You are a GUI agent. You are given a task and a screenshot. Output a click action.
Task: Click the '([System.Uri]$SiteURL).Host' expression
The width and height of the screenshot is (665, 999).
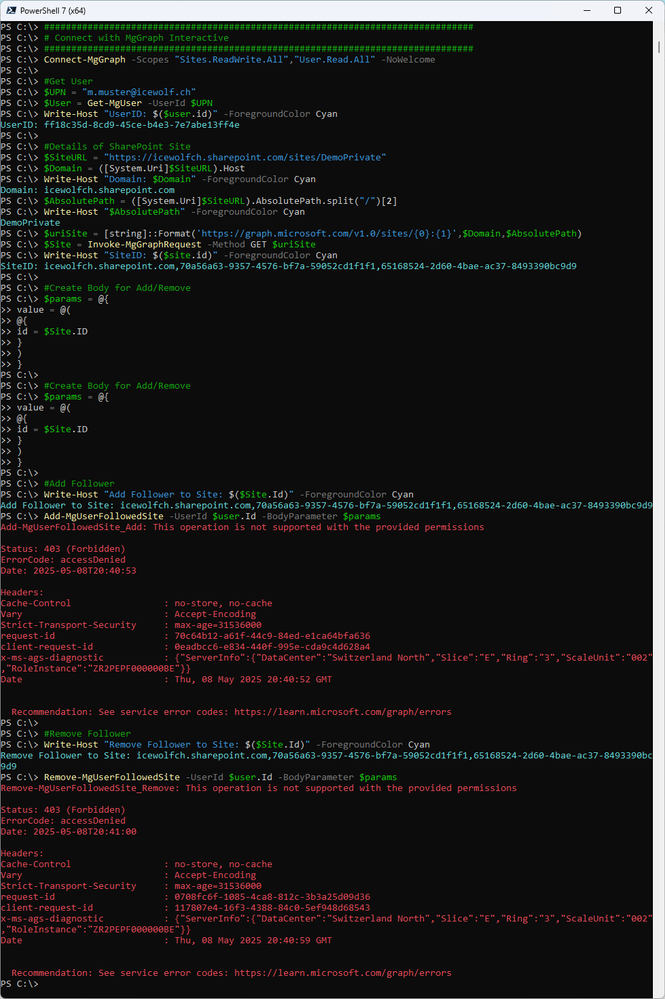tap(171, 168)
